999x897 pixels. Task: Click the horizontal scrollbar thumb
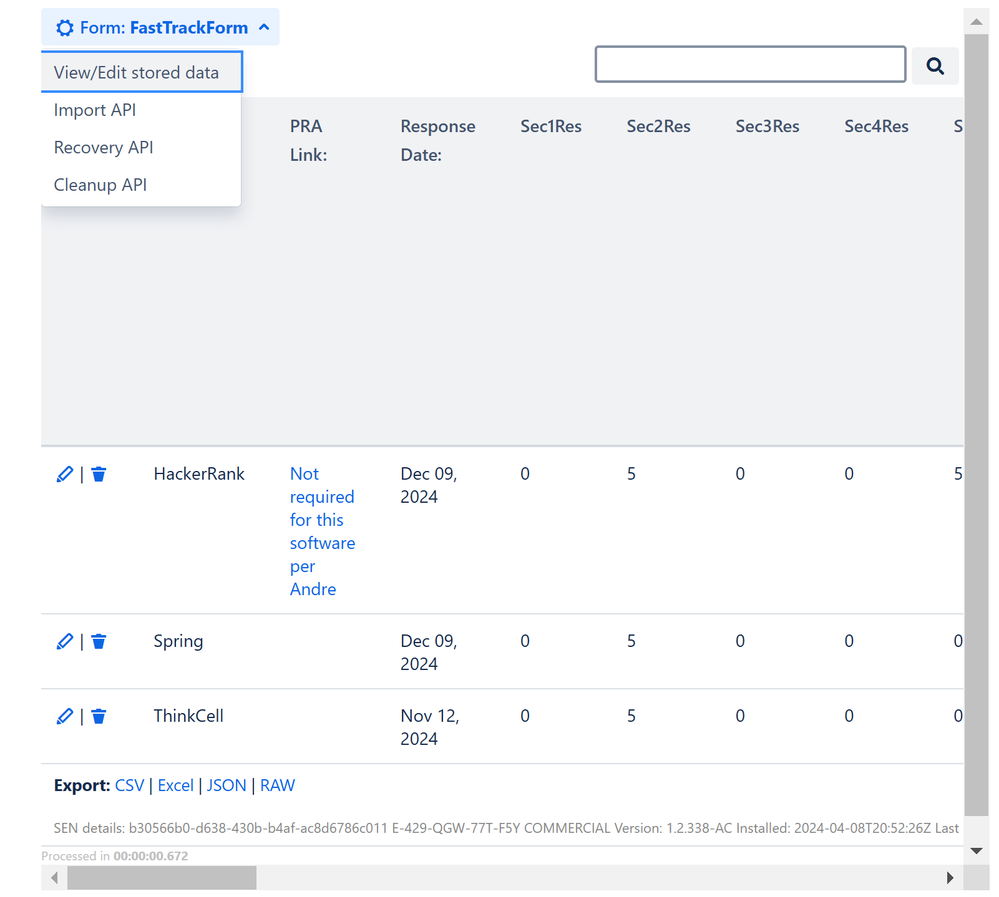point(162,877)
